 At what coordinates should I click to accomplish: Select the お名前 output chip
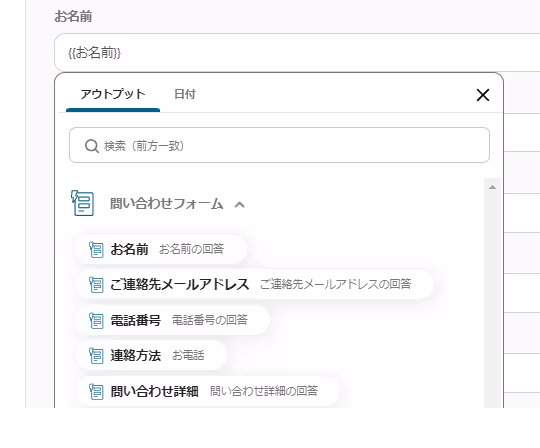coord(161,249)
